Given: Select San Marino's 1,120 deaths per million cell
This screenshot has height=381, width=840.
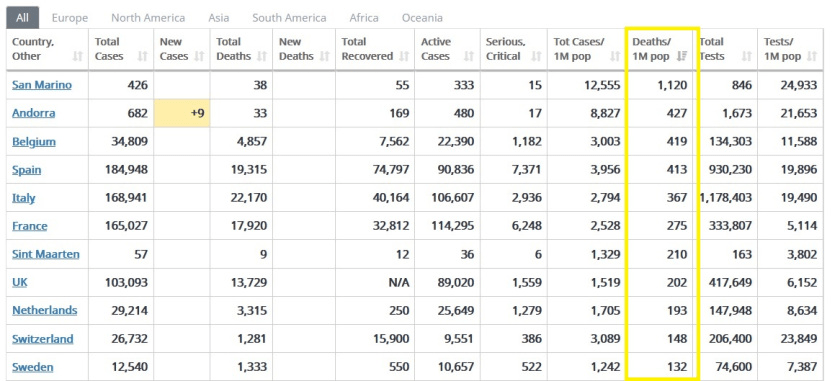Looking at the screenshot, I should [662, 85].
